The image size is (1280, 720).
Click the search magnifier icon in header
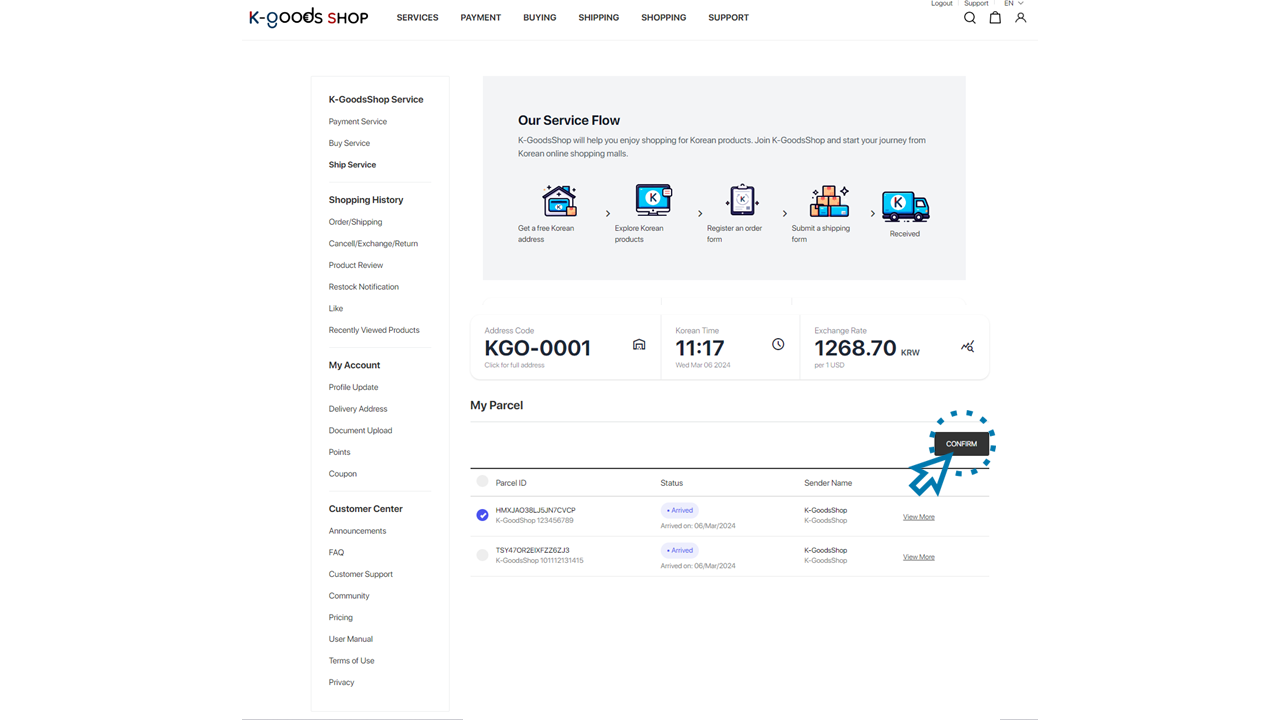tap(969, 18)
